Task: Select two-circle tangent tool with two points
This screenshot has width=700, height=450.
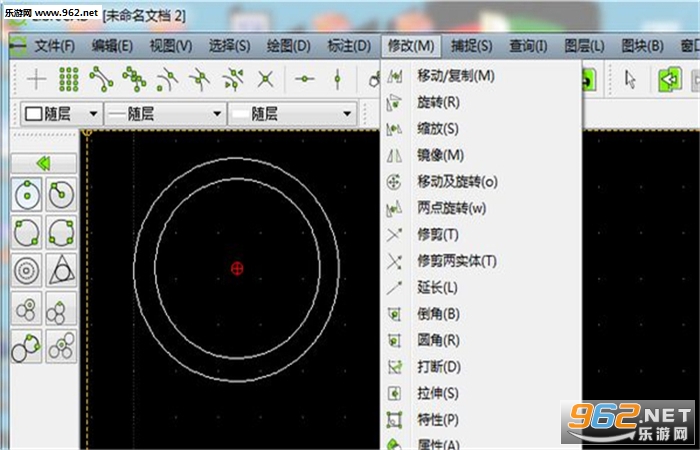Action: (27, 346)
